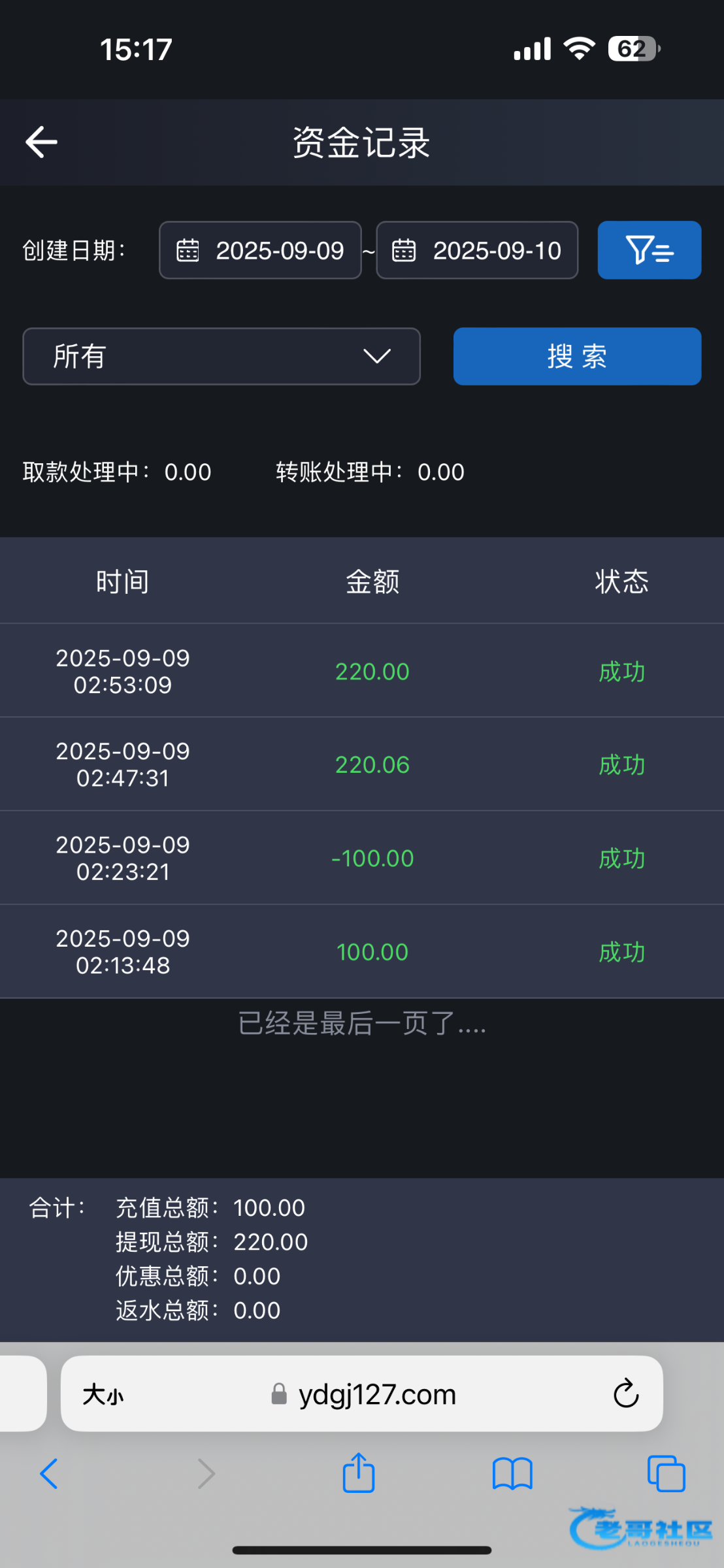The width and height of the screenshot is (724, 1568).
Task: Go back in Safari browser history
Action: click(49, 1474)
